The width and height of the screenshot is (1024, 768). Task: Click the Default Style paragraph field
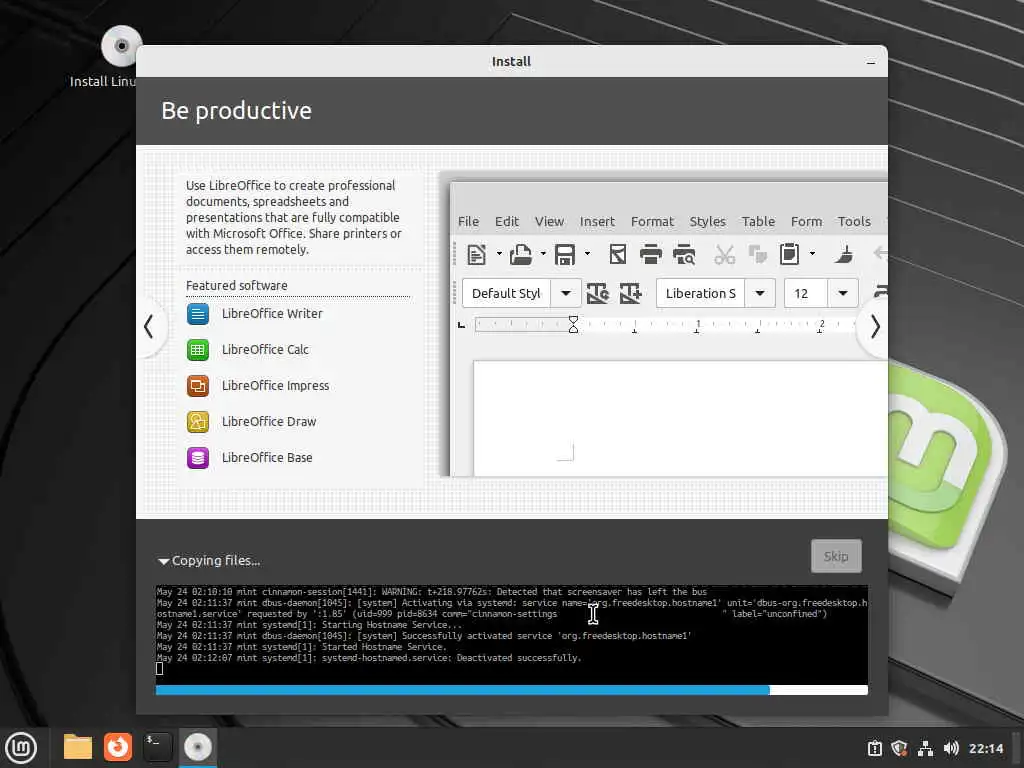coord(507,293)
